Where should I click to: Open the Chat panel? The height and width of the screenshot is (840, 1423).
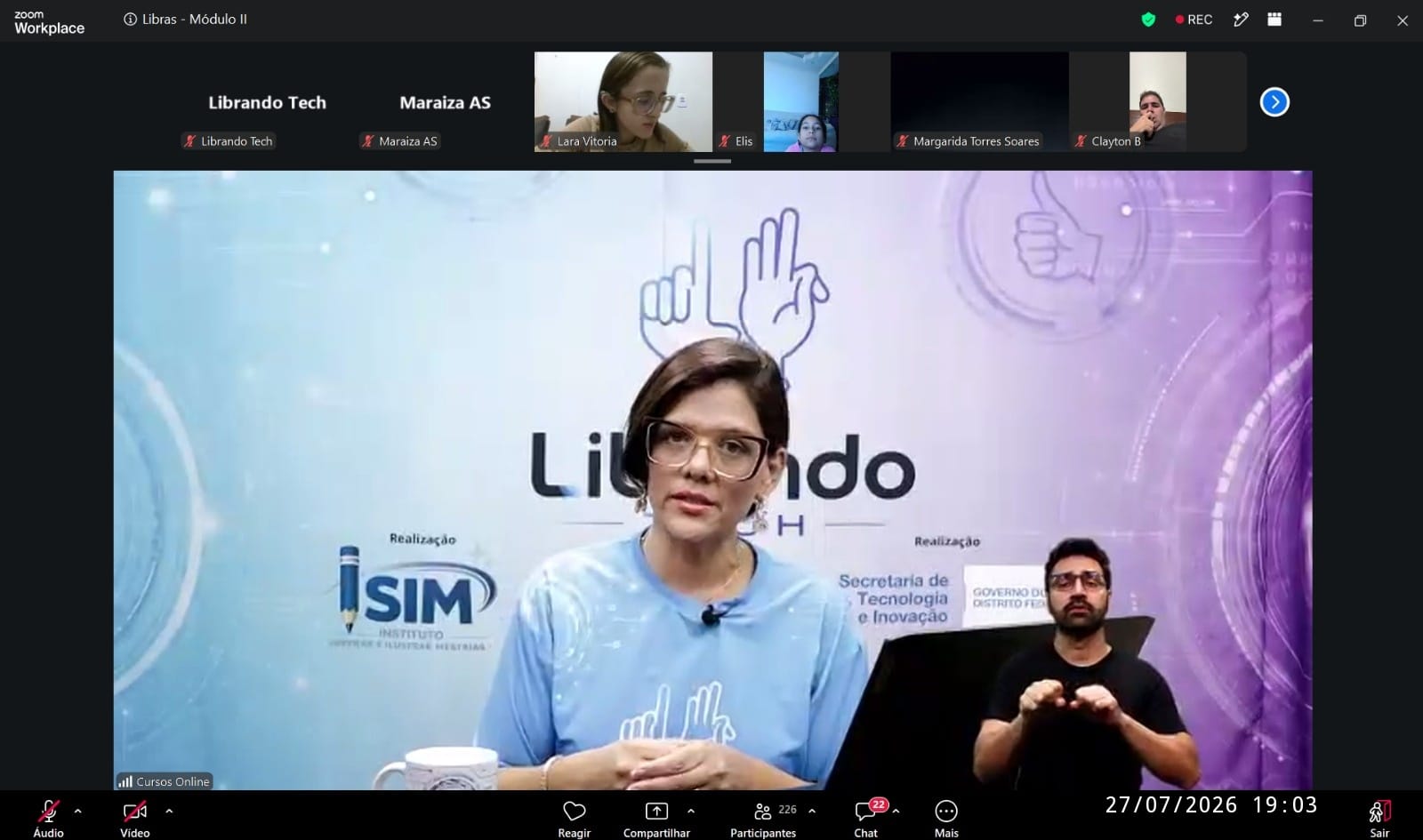(x=866, y=818)
